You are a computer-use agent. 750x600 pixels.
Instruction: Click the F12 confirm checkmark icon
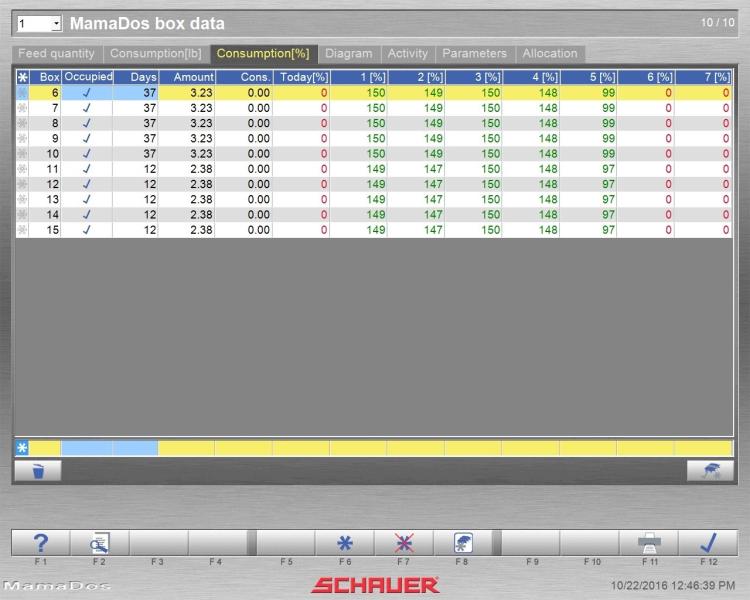point(708,543)
